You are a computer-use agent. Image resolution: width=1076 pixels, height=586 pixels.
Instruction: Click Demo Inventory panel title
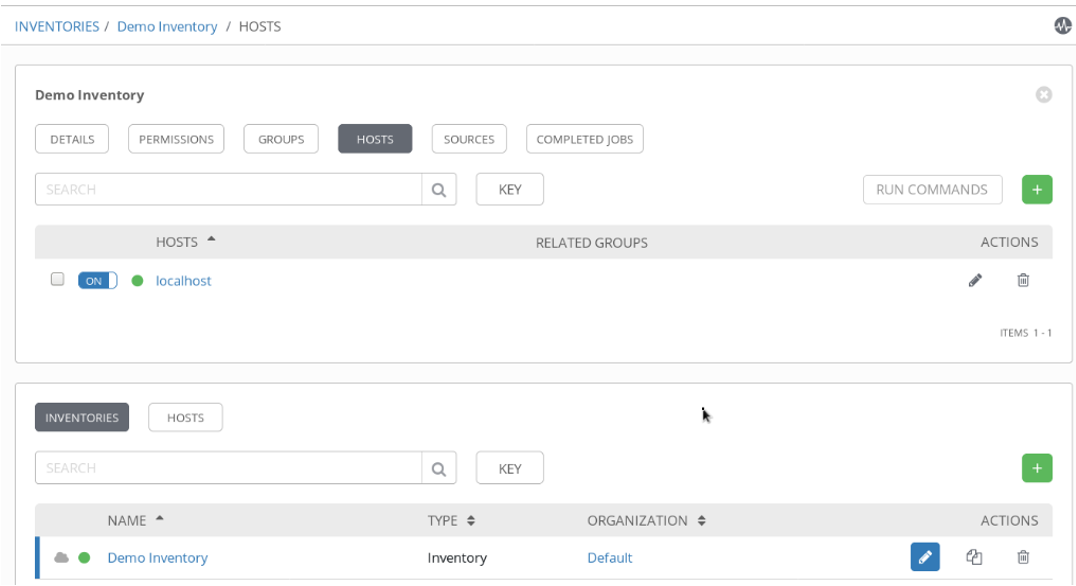(x=90, y=95)
